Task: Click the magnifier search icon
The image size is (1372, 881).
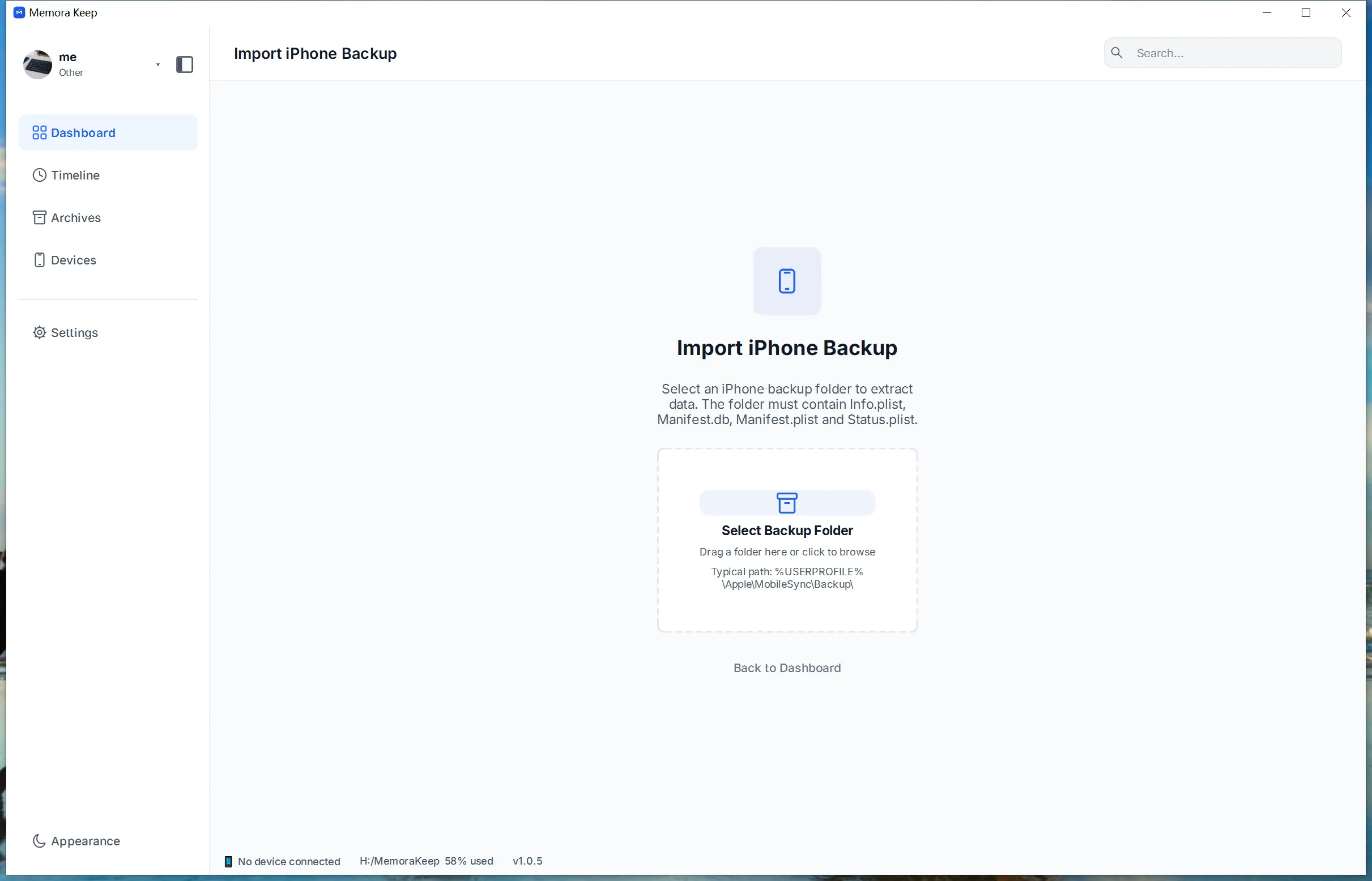Action: click(1117, 53)
